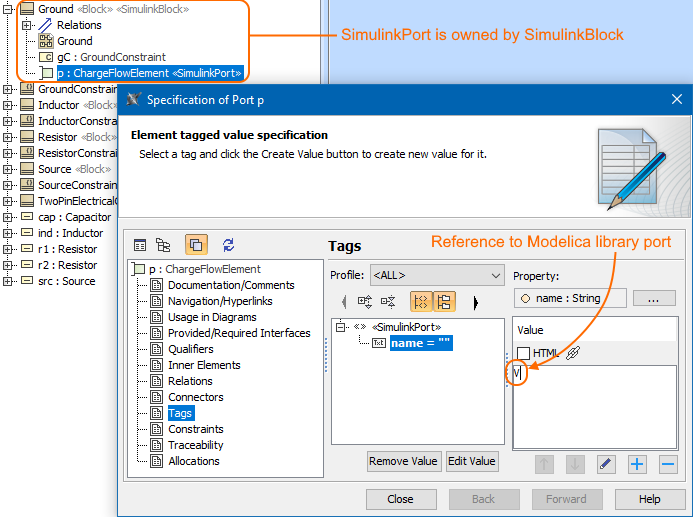Screen dimensions: 693x517
Task: Toggle the hierarchical tags view icon
Action: 444,302
